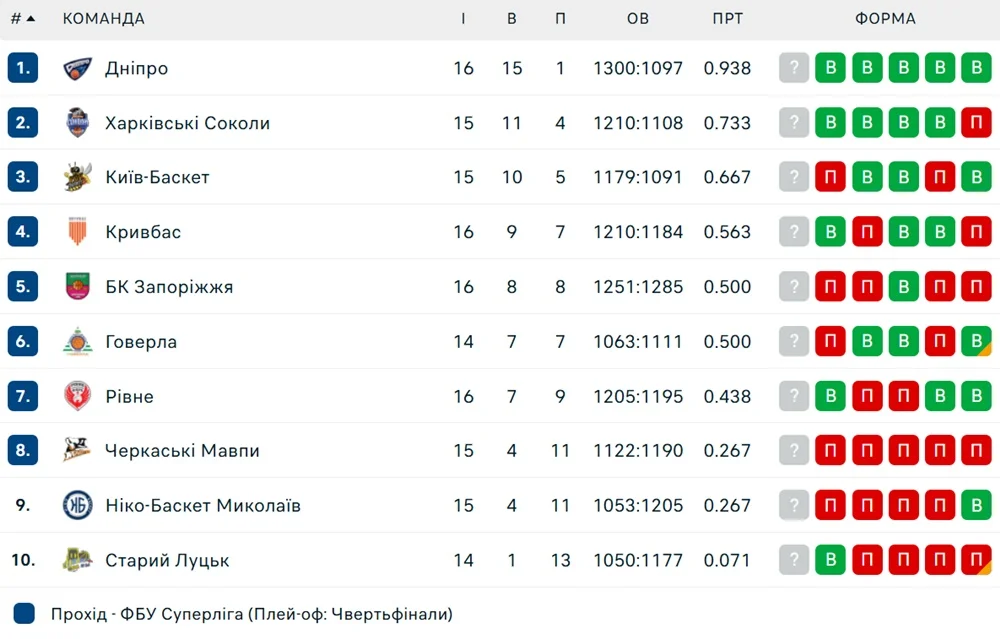Click the red П form badge for Харківські Соколи
Image resolution: width=1000 pixels, height=639 pixels.
976,123
